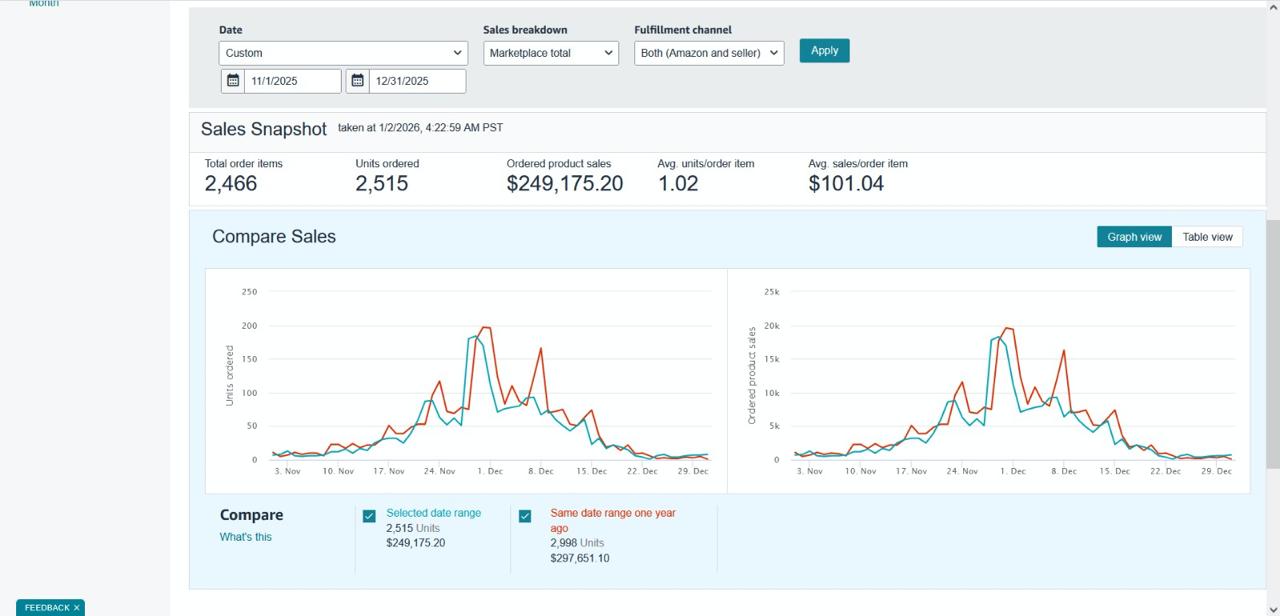The height and width of the screenshot is (616, 1280).
Task: Open the Fulfillment channel dropdown
Action: pos(709,53)
